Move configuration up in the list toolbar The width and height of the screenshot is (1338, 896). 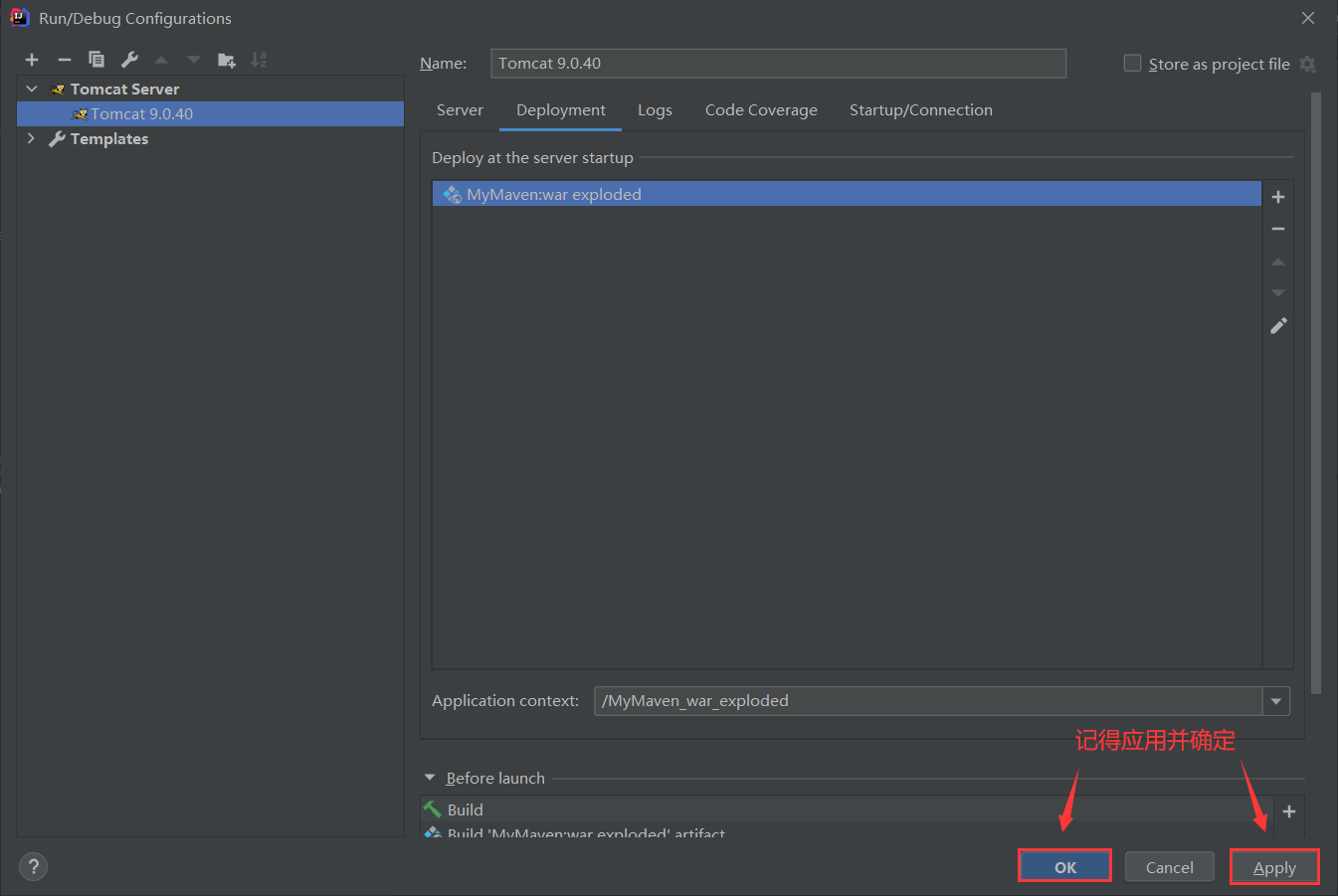click(161, 60)
